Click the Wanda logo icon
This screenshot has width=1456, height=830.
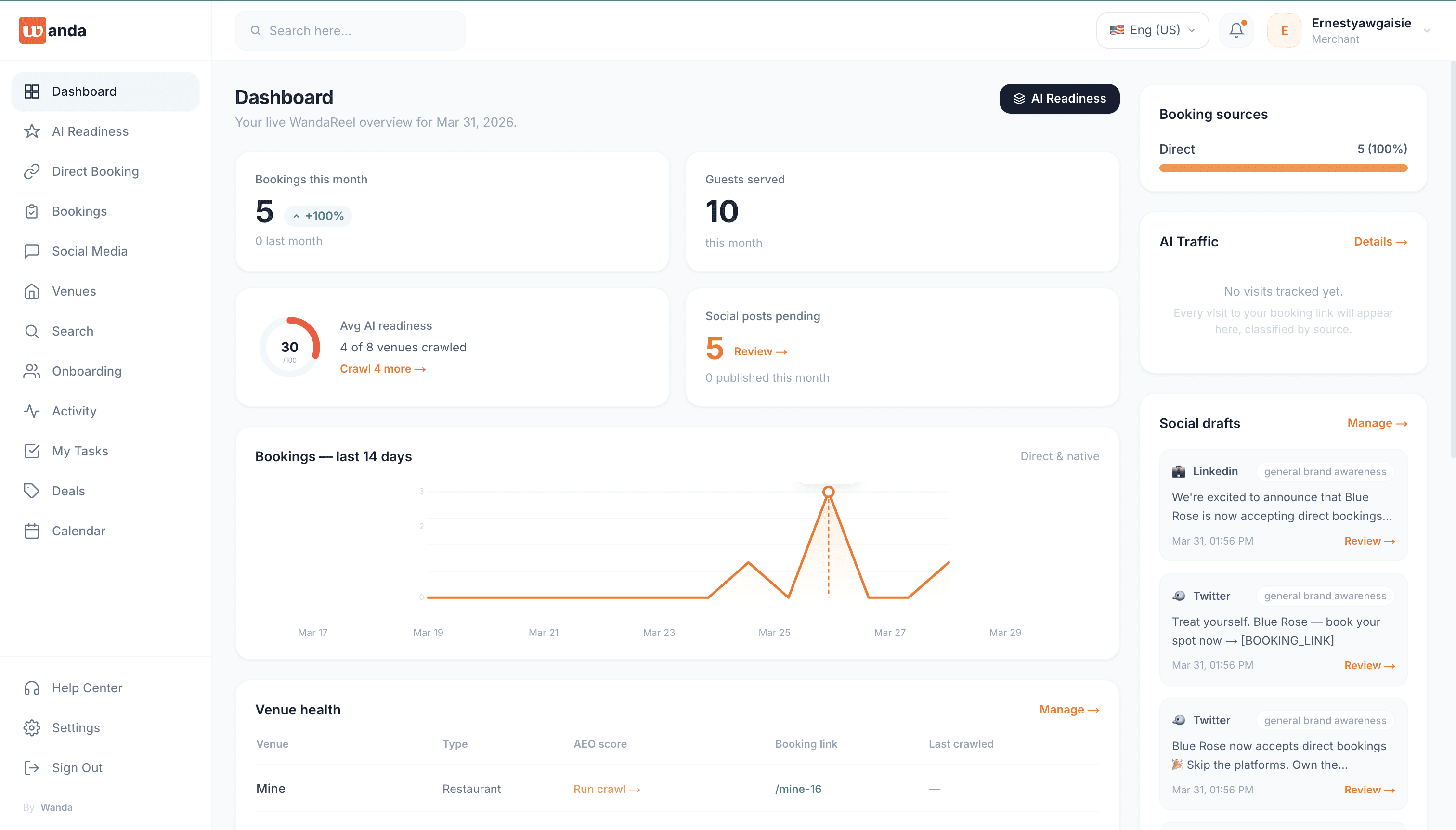click(32, 30)
